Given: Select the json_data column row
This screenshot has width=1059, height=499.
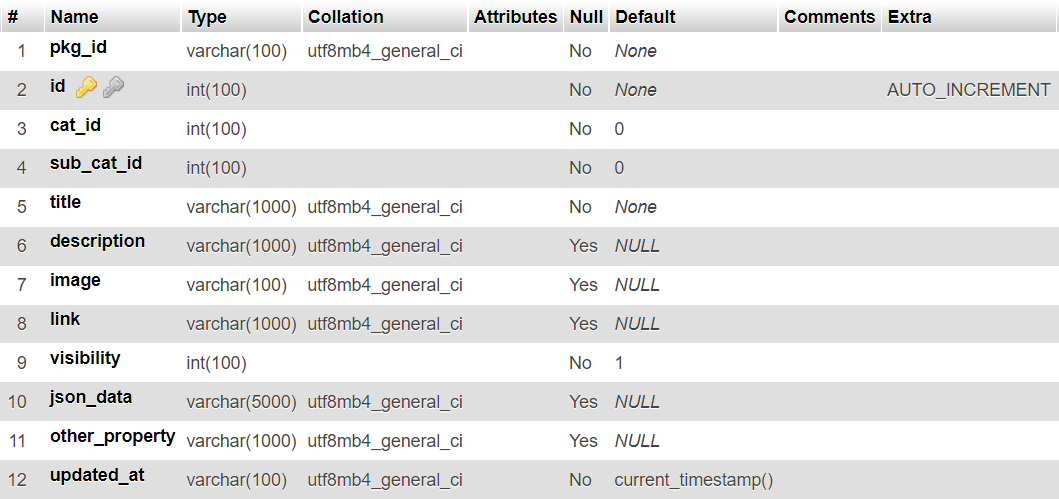Looking at the screenshot, I should [530, 402].
